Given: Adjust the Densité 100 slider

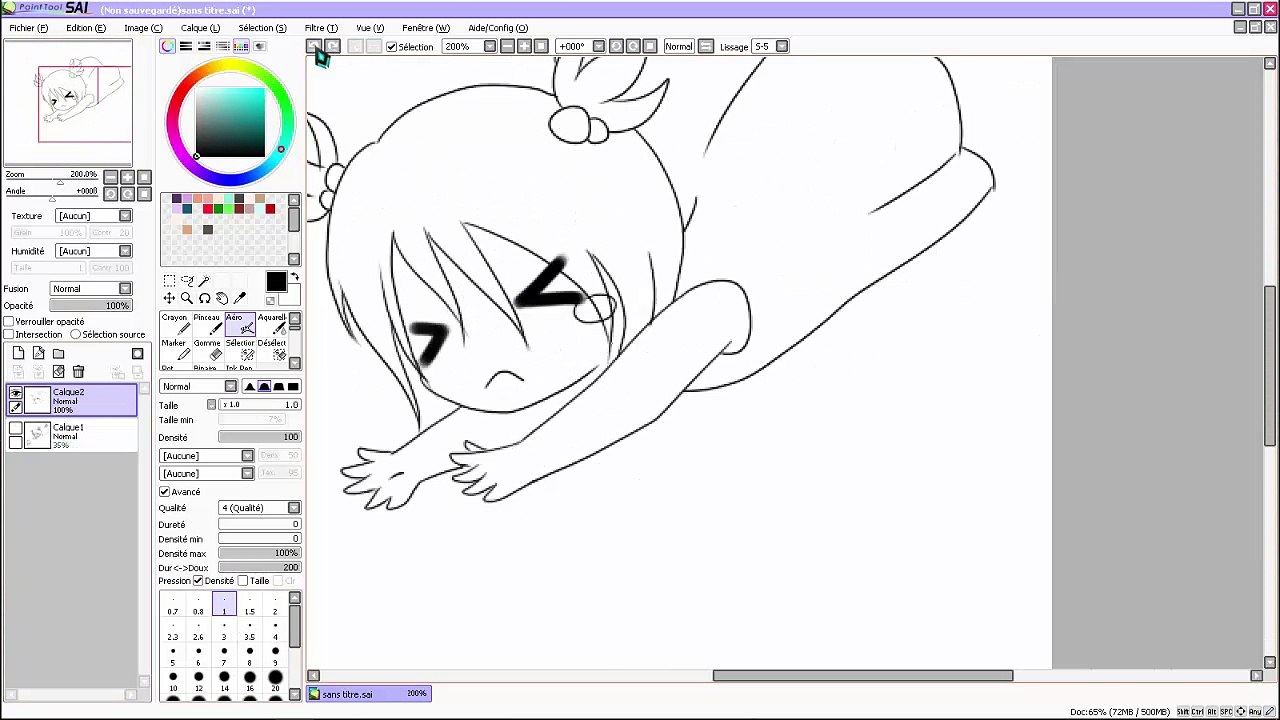Looking at the screenshot, I should pyautogui.click(x=260, y=438).
